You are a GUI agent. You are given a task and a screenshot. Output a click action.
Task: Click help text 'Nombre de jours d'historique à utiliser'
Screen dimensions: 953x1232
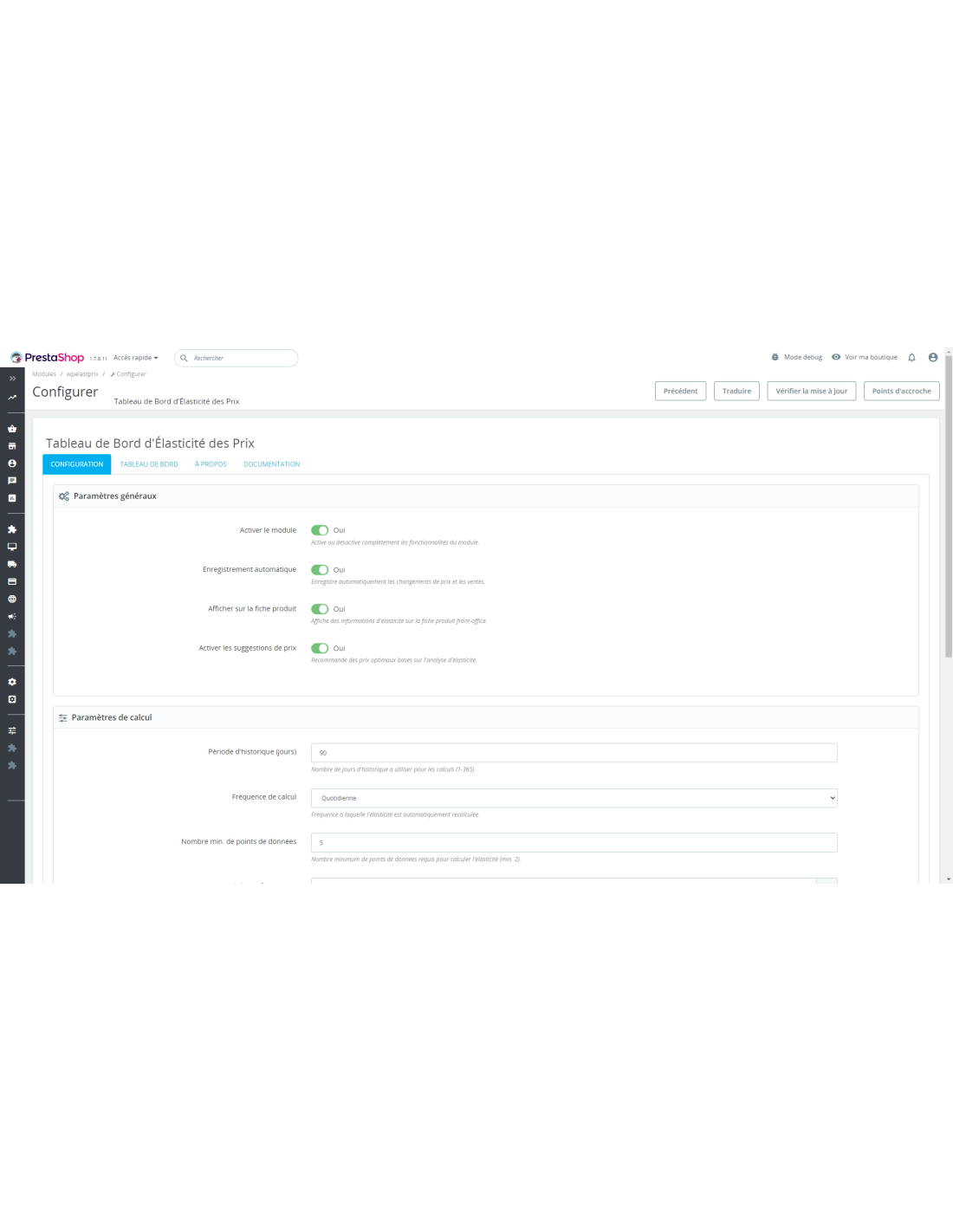click(x=393, y=769)
